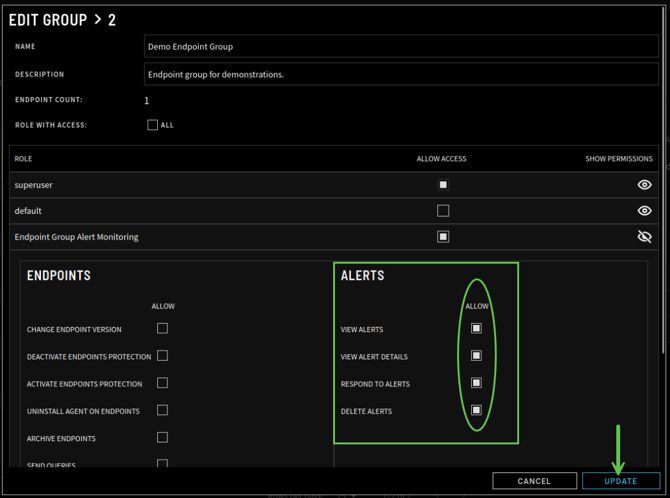This screenshot has width=670, height=498.
Task: Enable Deactivate Endpoints Protection permission
Action: (162, 356)
